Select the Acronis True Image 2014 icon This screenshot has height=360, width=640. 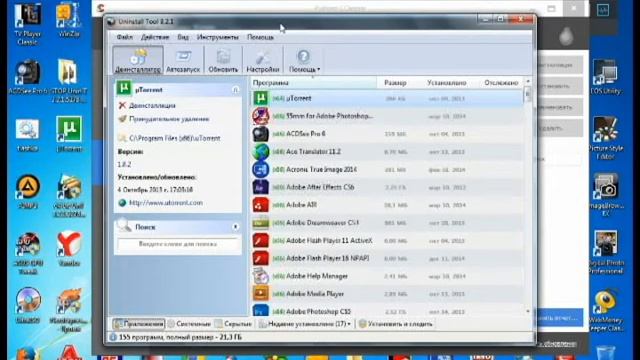click(260, 169)
